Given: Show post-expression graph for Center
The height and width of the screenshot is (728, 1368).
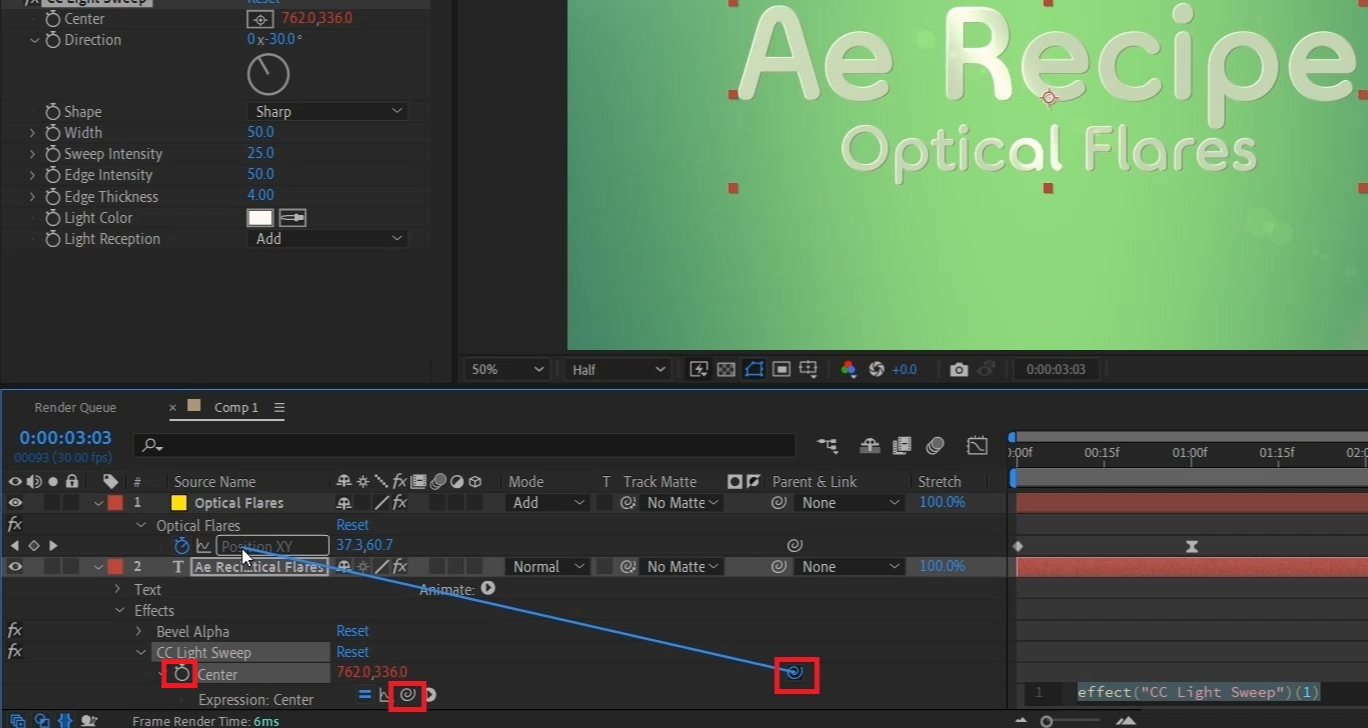Looking at the screenshot, I should (x=385, y=694).
